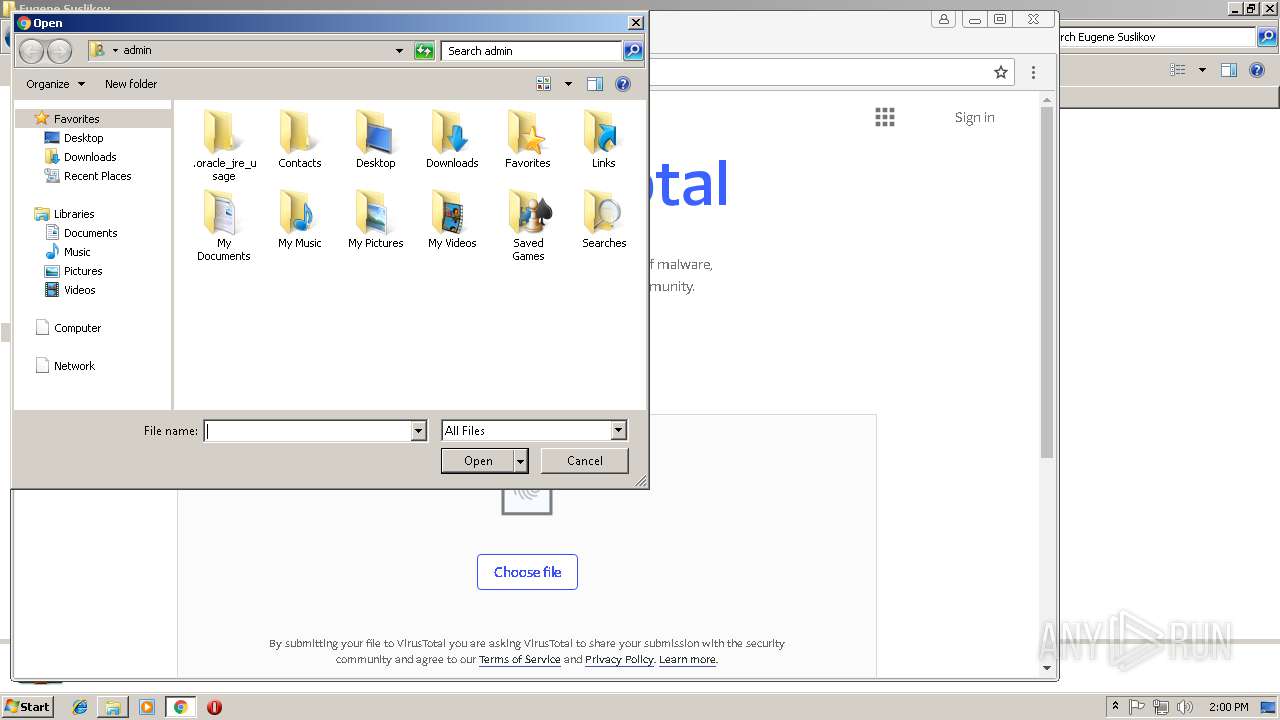
Task: Select the My Documents folder icon
Action: click(224, 225)
